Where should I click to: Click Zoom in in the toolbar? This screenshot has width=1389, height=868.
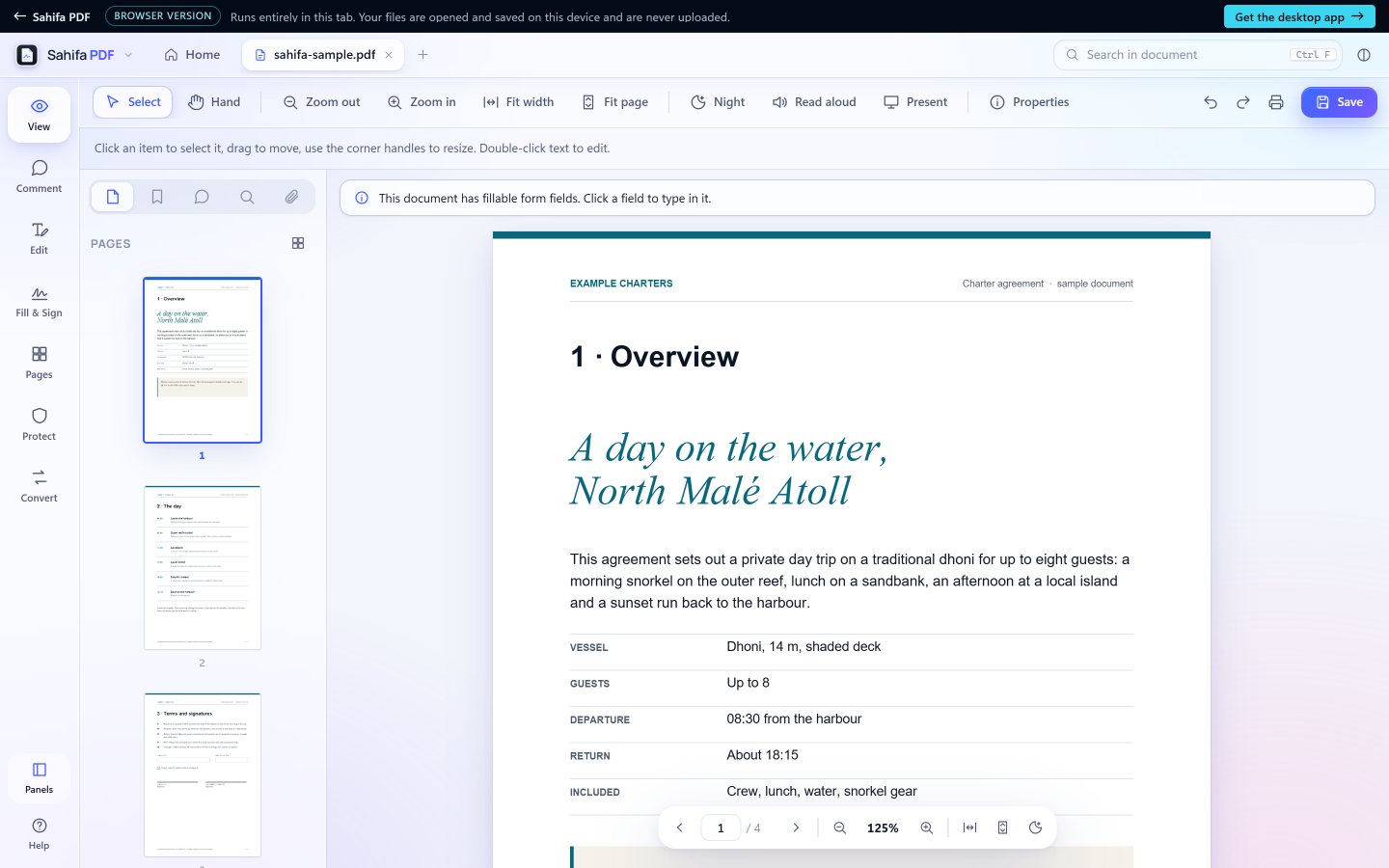pyautogui.click(x=422, y=102)
